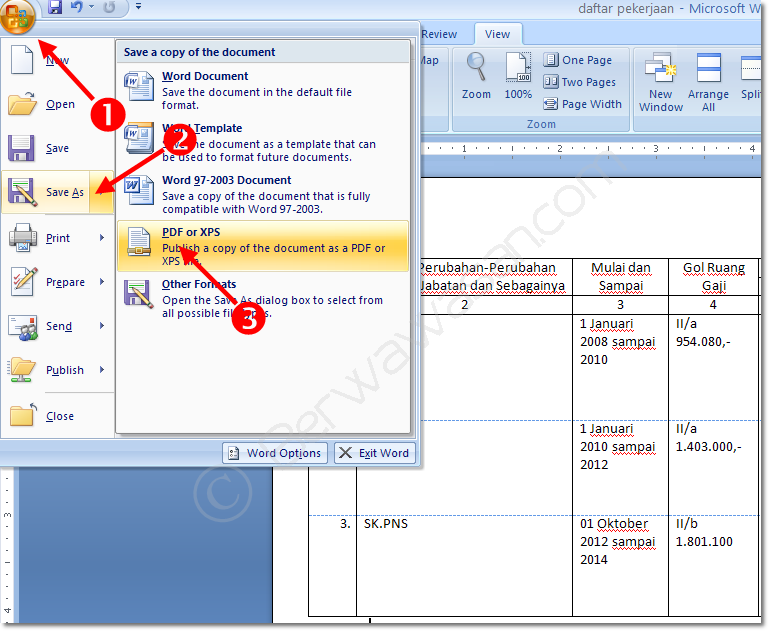Image resolution: width=769 pixels, height=631 pixels.
Task: Click the Open folder icon
Action: [22, 103]
